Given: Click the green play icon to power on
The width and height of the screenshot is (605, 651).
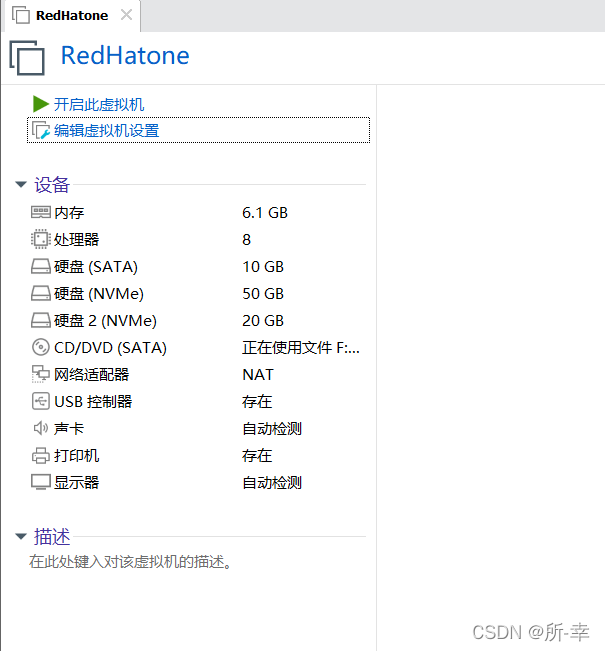Looking at the screenshot, I should click(x=41, y=104).
